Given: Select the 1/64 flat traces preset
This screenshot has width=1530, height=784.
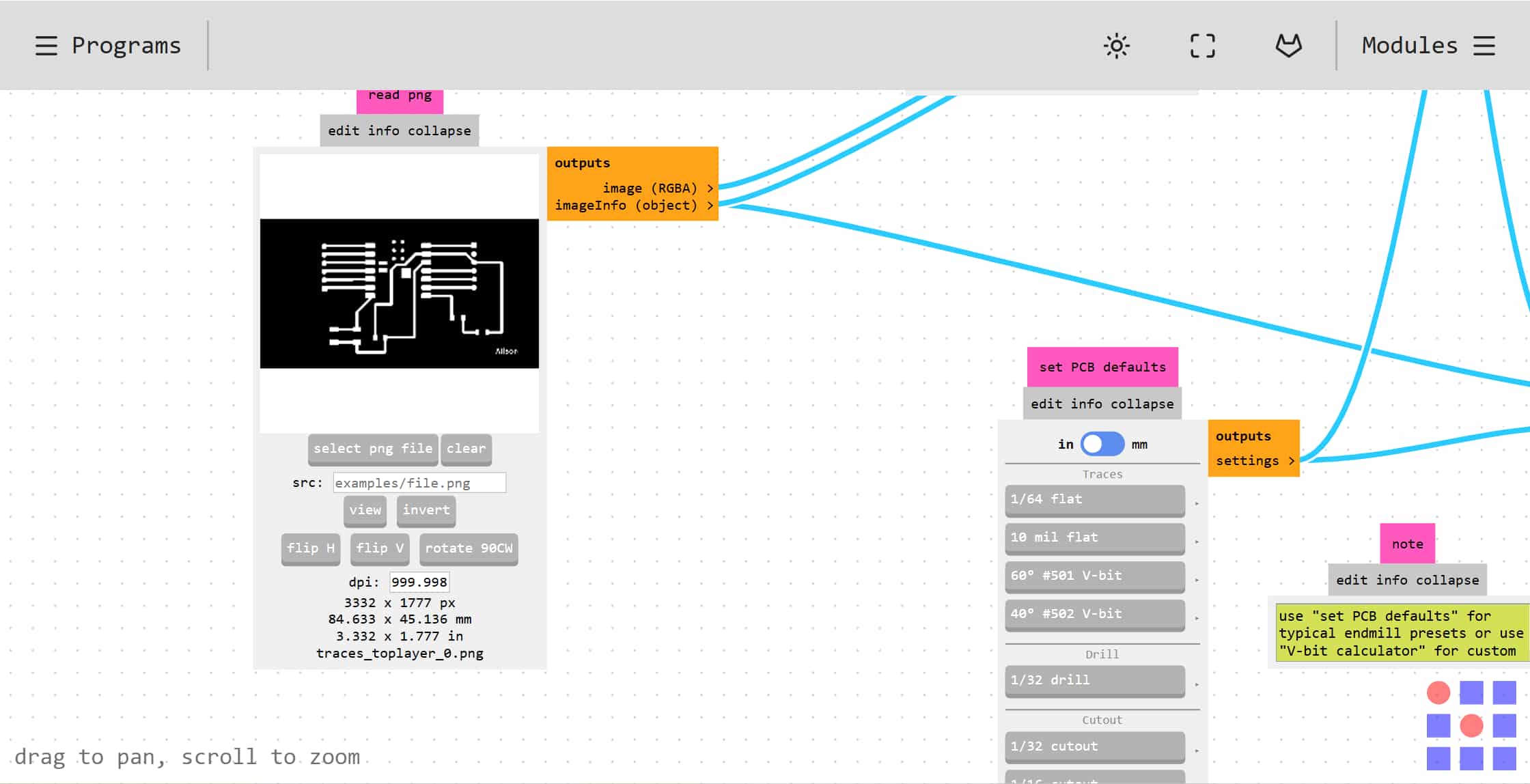Looking at the screenshot, I should click(1094, 499).
